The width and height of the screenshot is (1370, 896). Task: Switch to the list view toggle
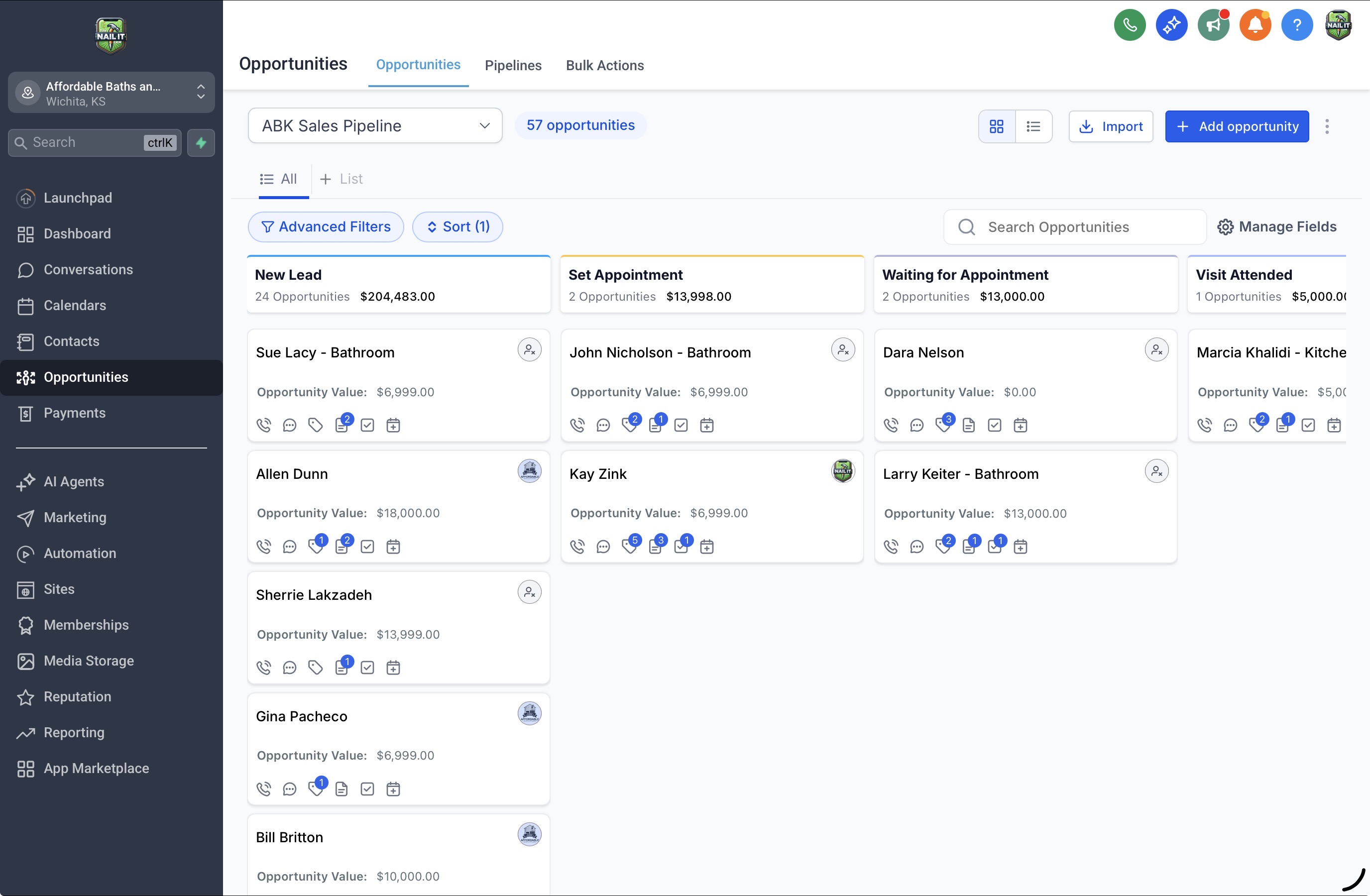tap(1033, 126)
